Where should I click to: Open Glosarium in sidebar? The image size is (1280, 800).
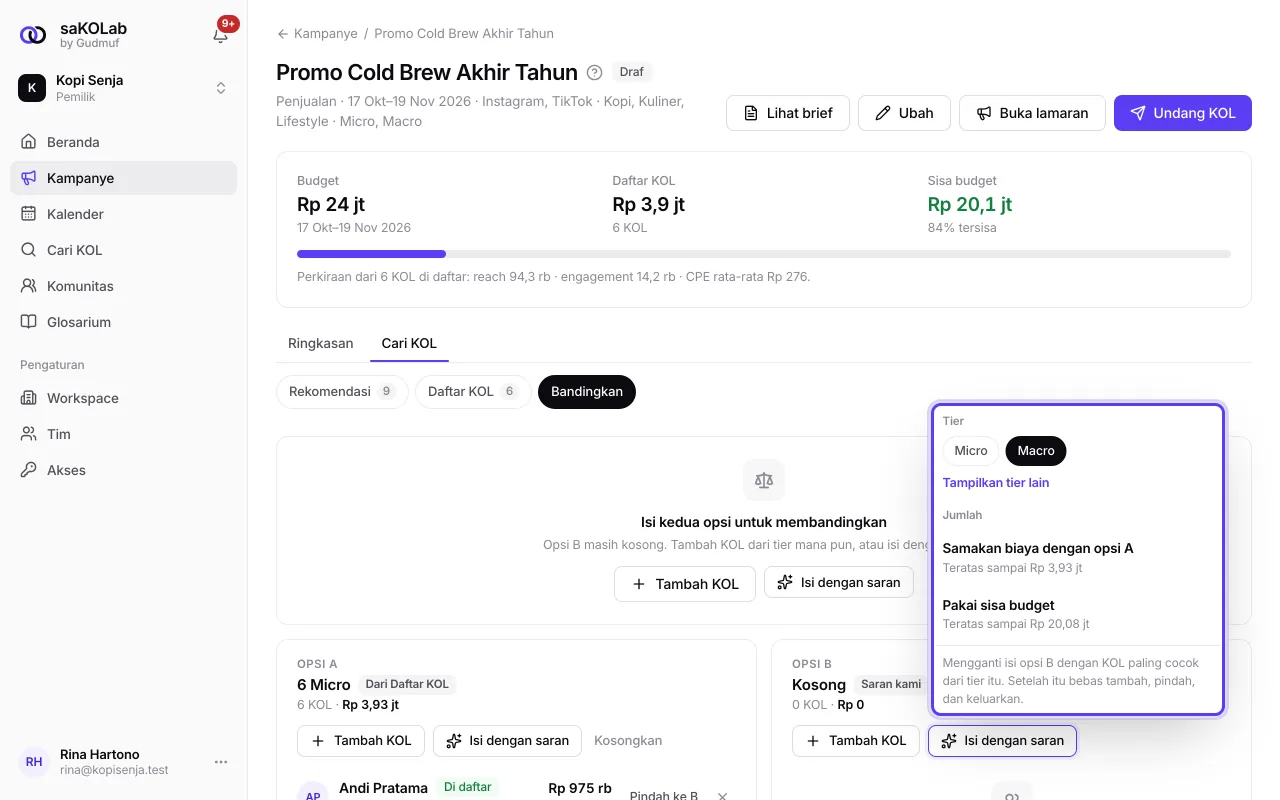pos(123,322)
